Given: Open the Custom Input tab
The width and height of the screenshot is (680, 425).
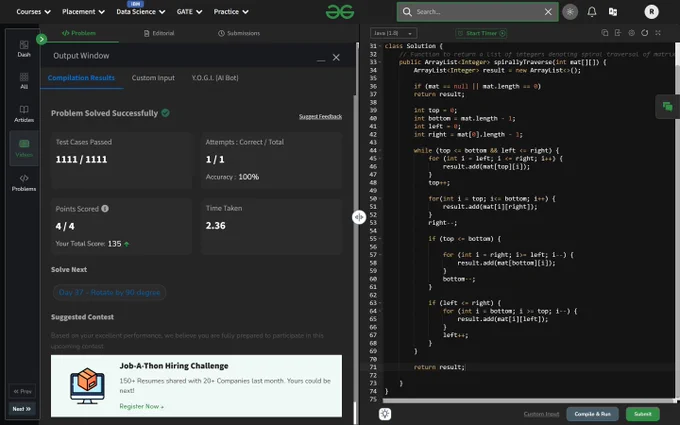Looking at the screenshot, I should [153, 78].
